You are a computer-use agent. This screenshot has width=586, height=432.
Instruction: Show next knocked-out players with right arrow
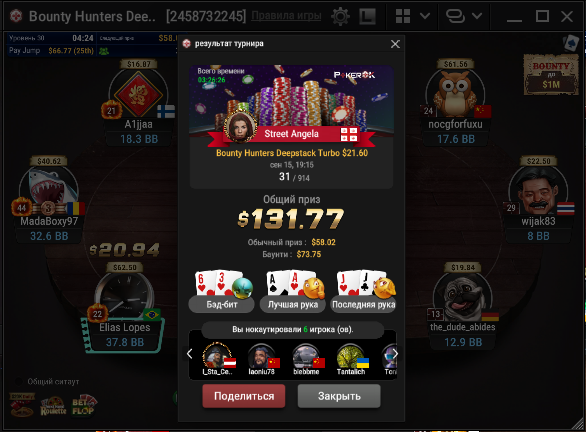395,354
